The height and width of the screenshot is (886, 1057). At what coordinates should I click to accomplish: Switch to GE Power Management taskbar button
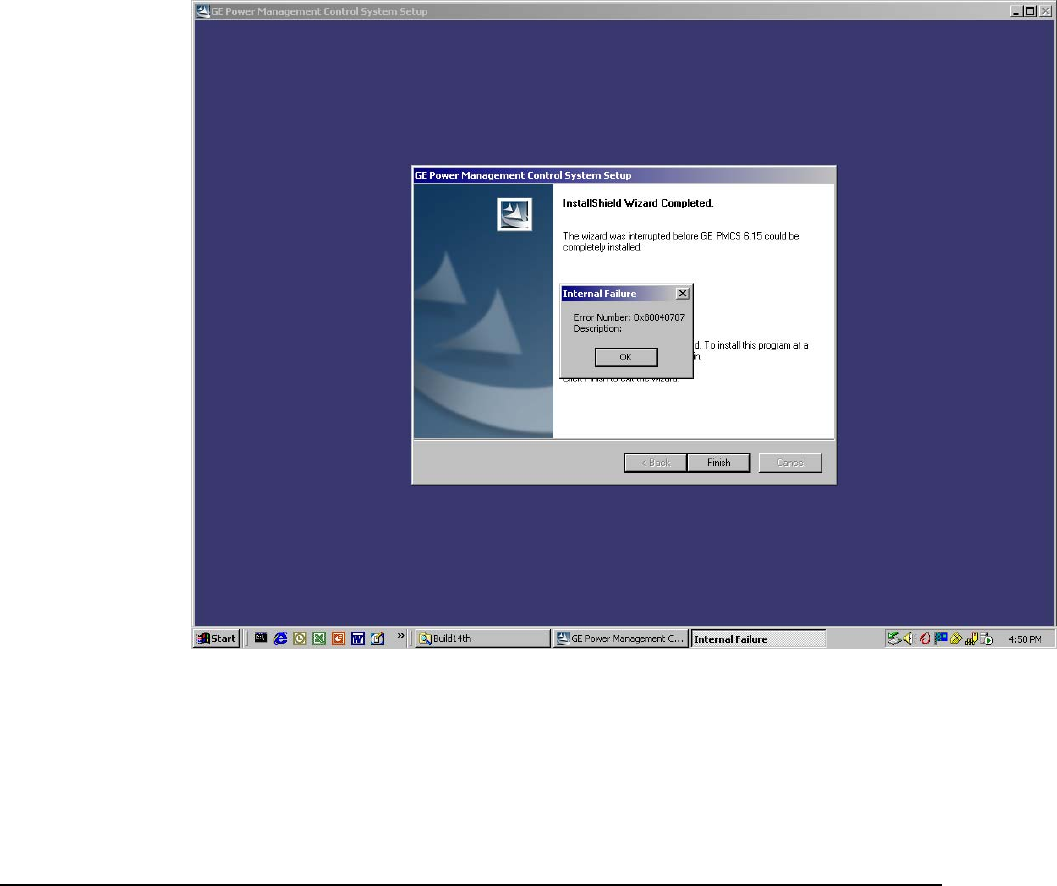620,639
